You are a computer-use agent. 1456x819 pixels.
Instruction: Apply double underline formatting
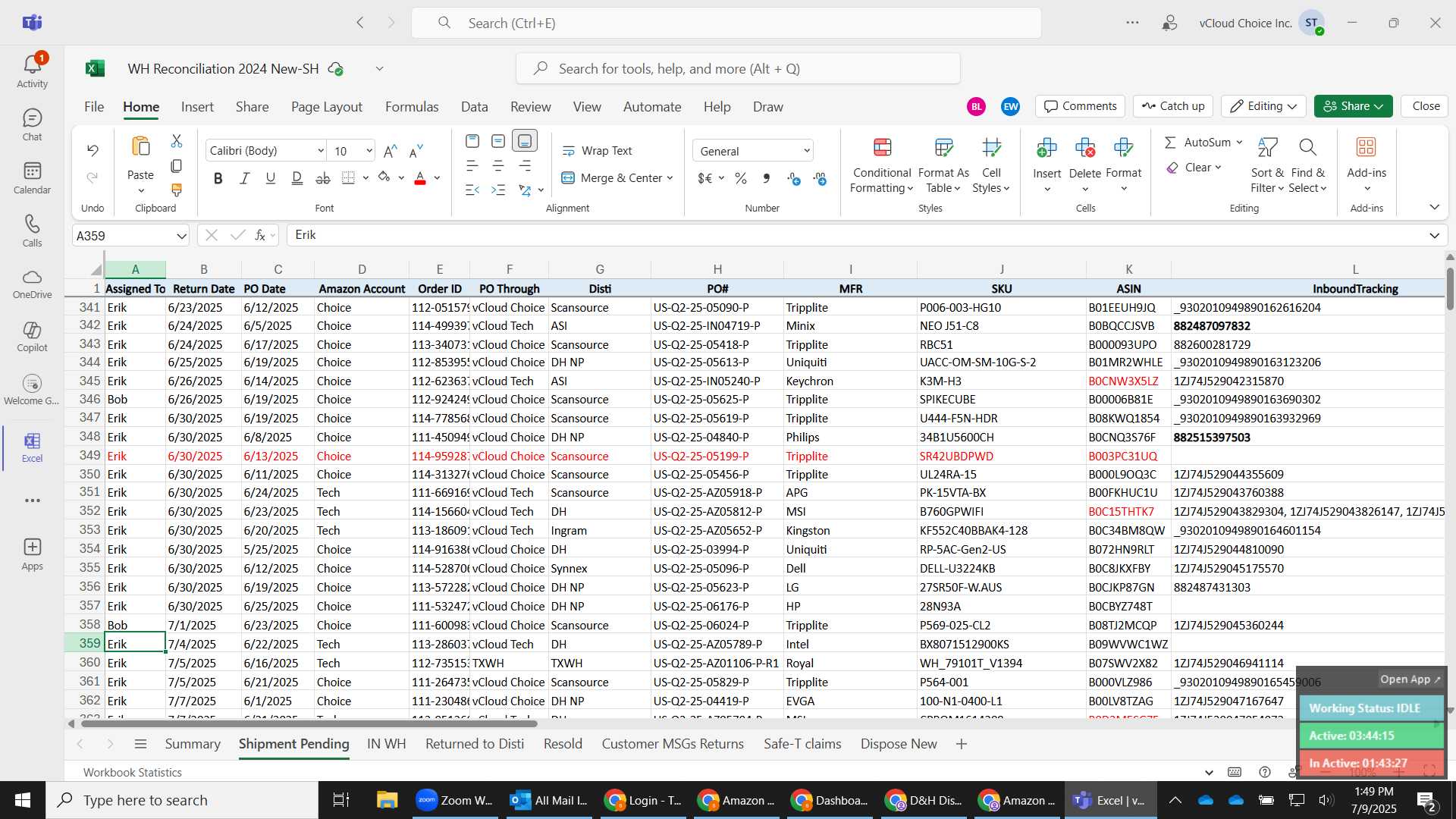(297, 178)
